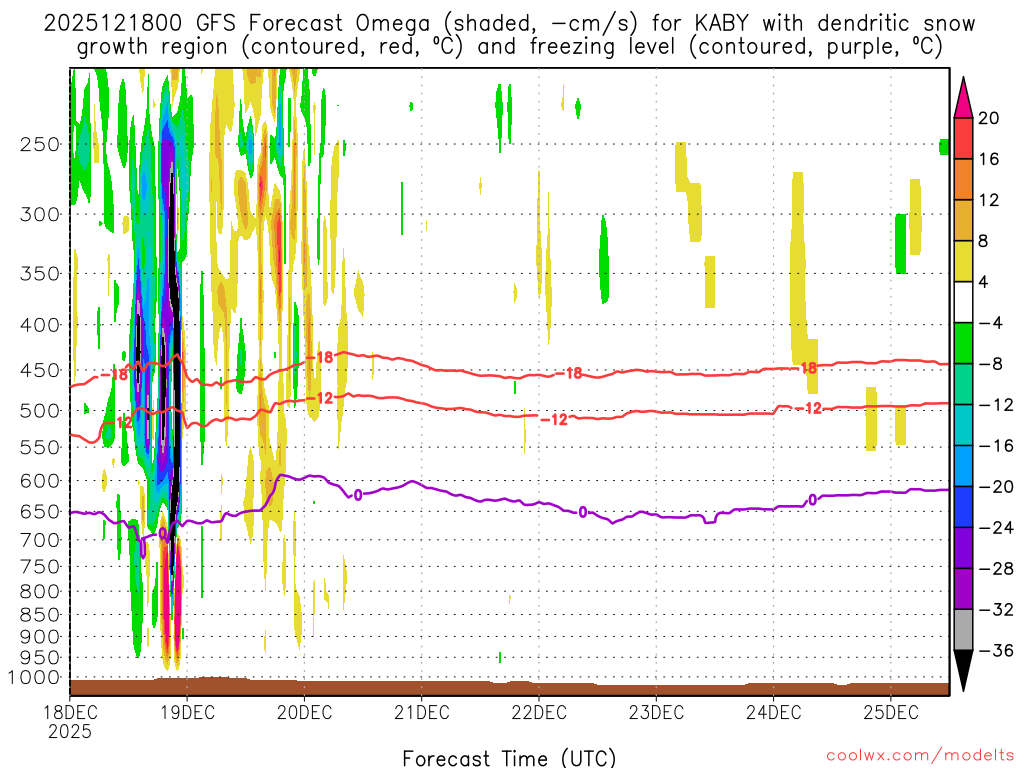Image resolution: width=1024 pixels, height=768 pixels.
Task: Click the 1000 pressure level label
Action: 34,678
